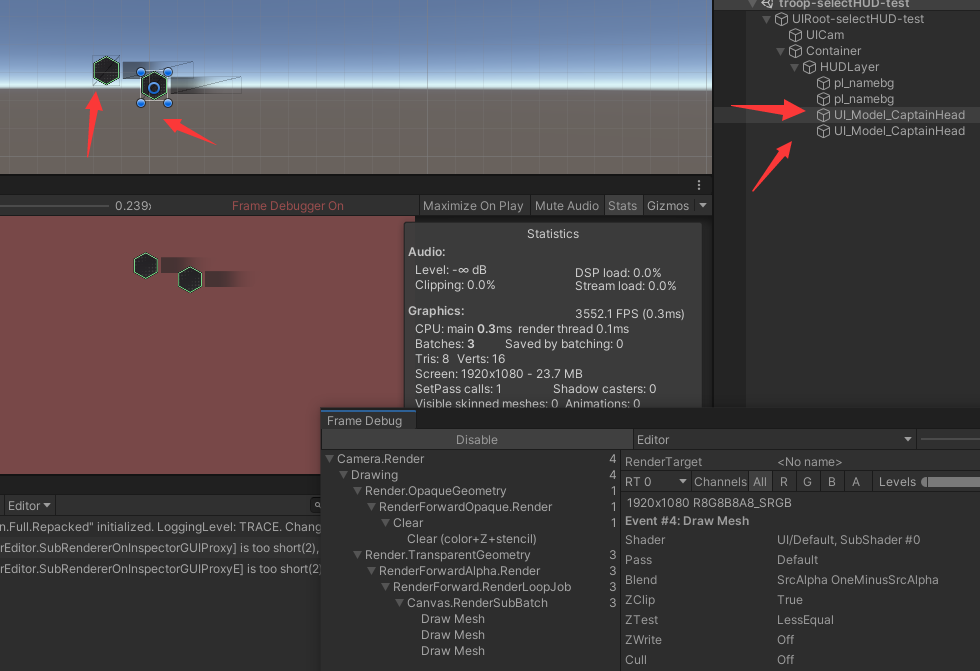Click the selected hexagon object in Scene view

(154, 87)
